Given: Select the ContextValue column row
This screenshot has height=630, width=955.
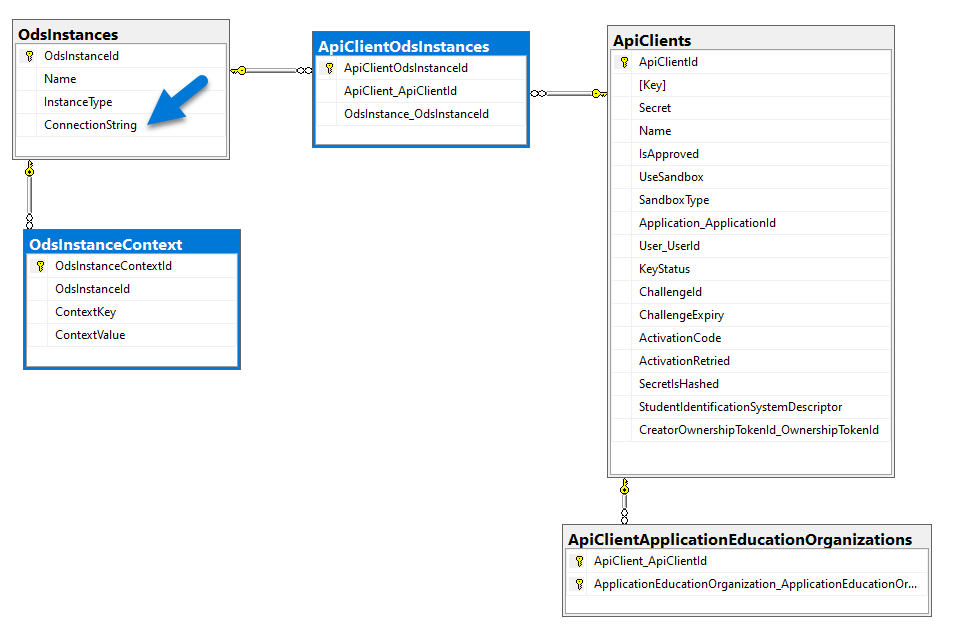Looking at the screenshot, I should click(x=132, y=335).
